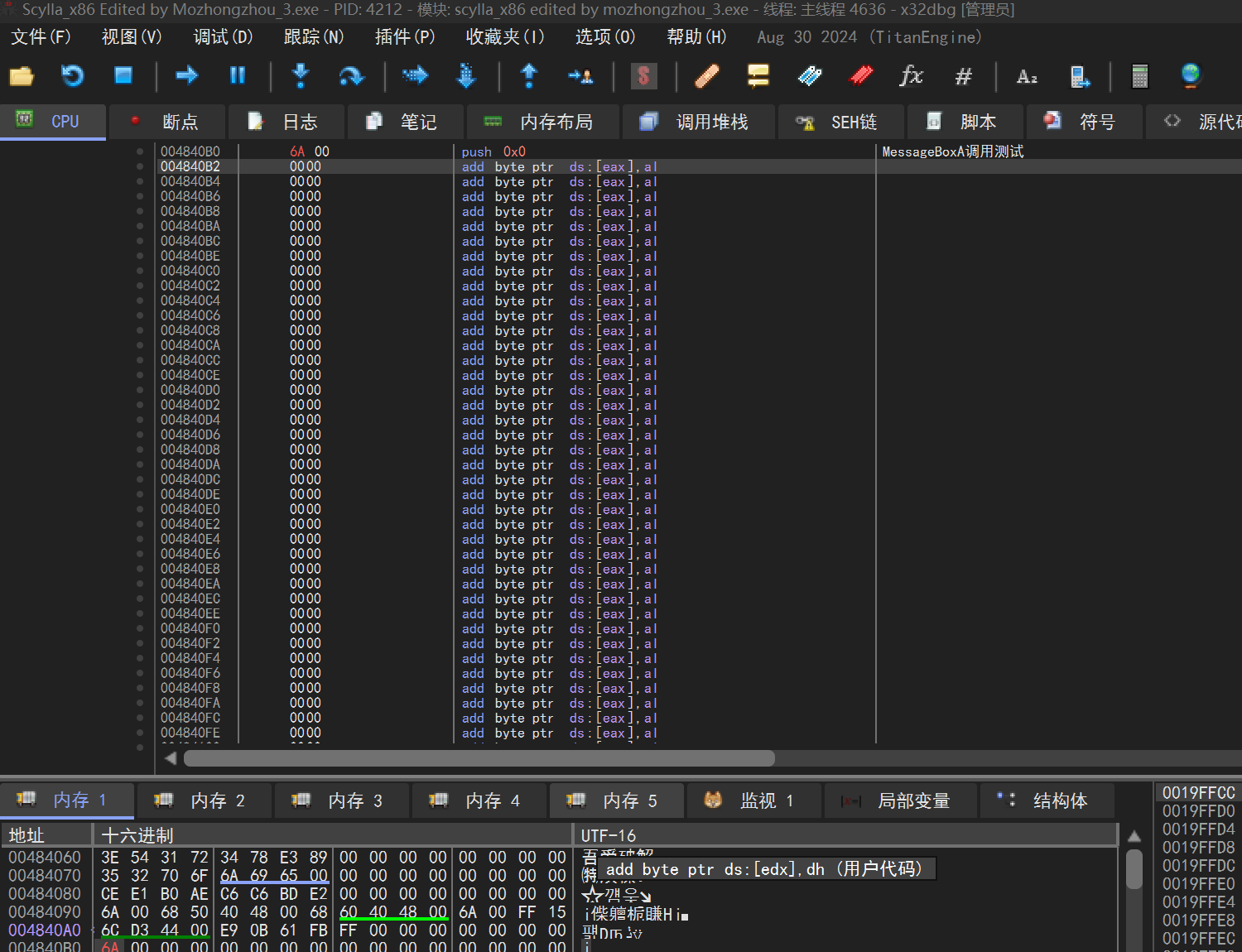Select the 内存 3 dump tab
Viewport: 1242px width, 952px height.
click(341, 801)
